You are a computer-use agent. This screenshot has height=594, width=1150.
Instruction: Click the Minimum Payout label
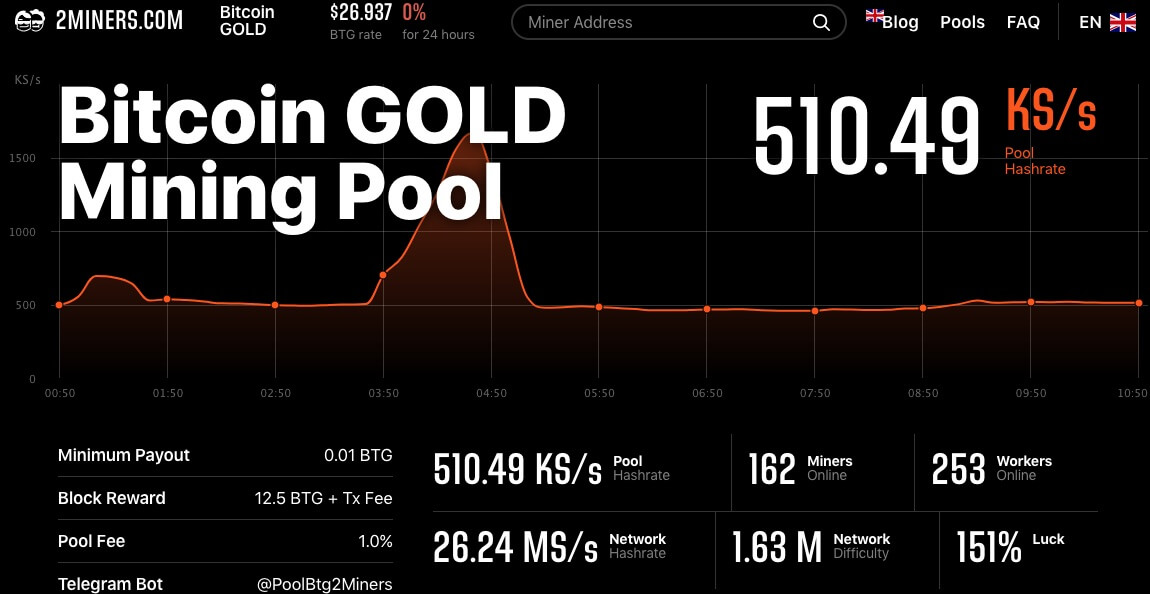point(124,455)
